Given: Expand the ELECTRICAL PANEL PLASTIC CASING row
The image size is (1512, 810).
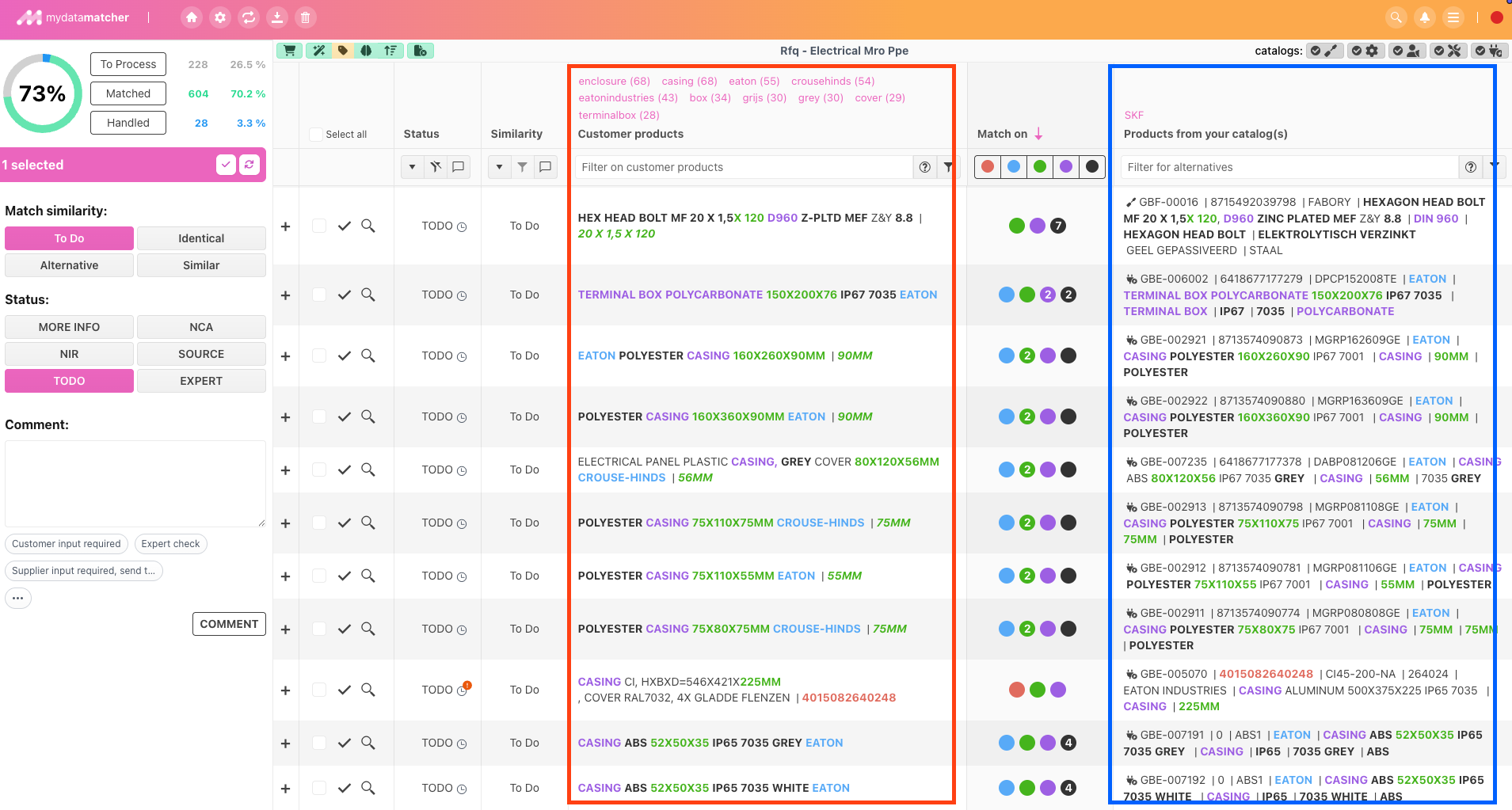Looking at the screenshot, I should point(286,470).
